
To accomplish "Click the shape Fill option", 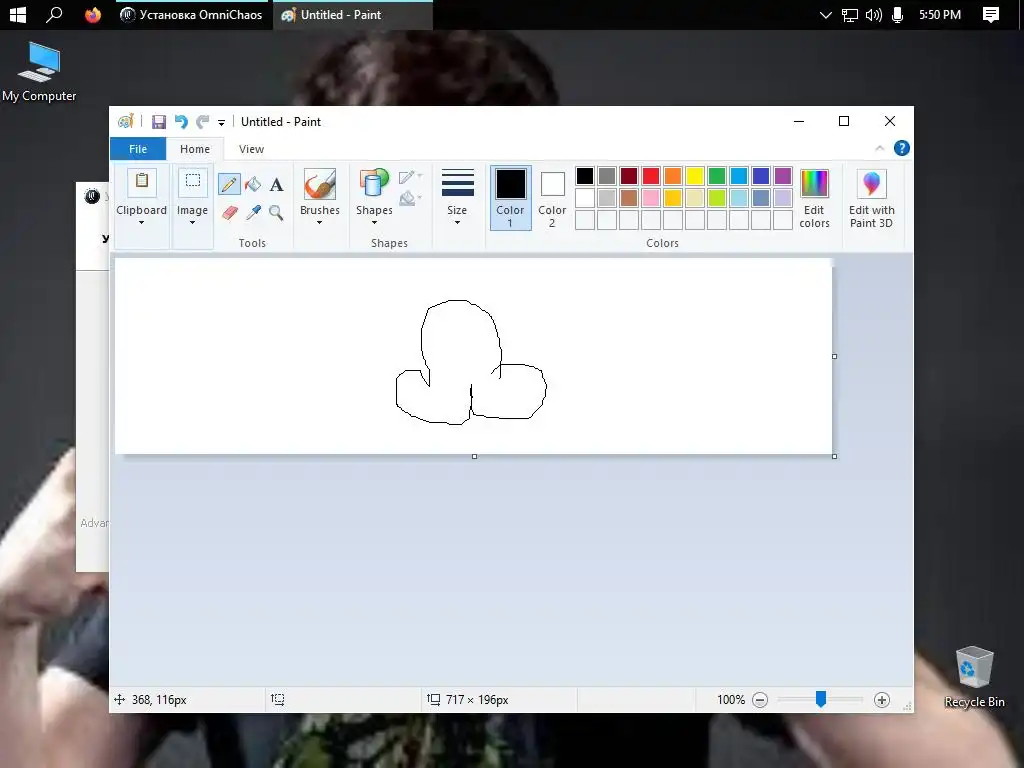I will point(410,198).
